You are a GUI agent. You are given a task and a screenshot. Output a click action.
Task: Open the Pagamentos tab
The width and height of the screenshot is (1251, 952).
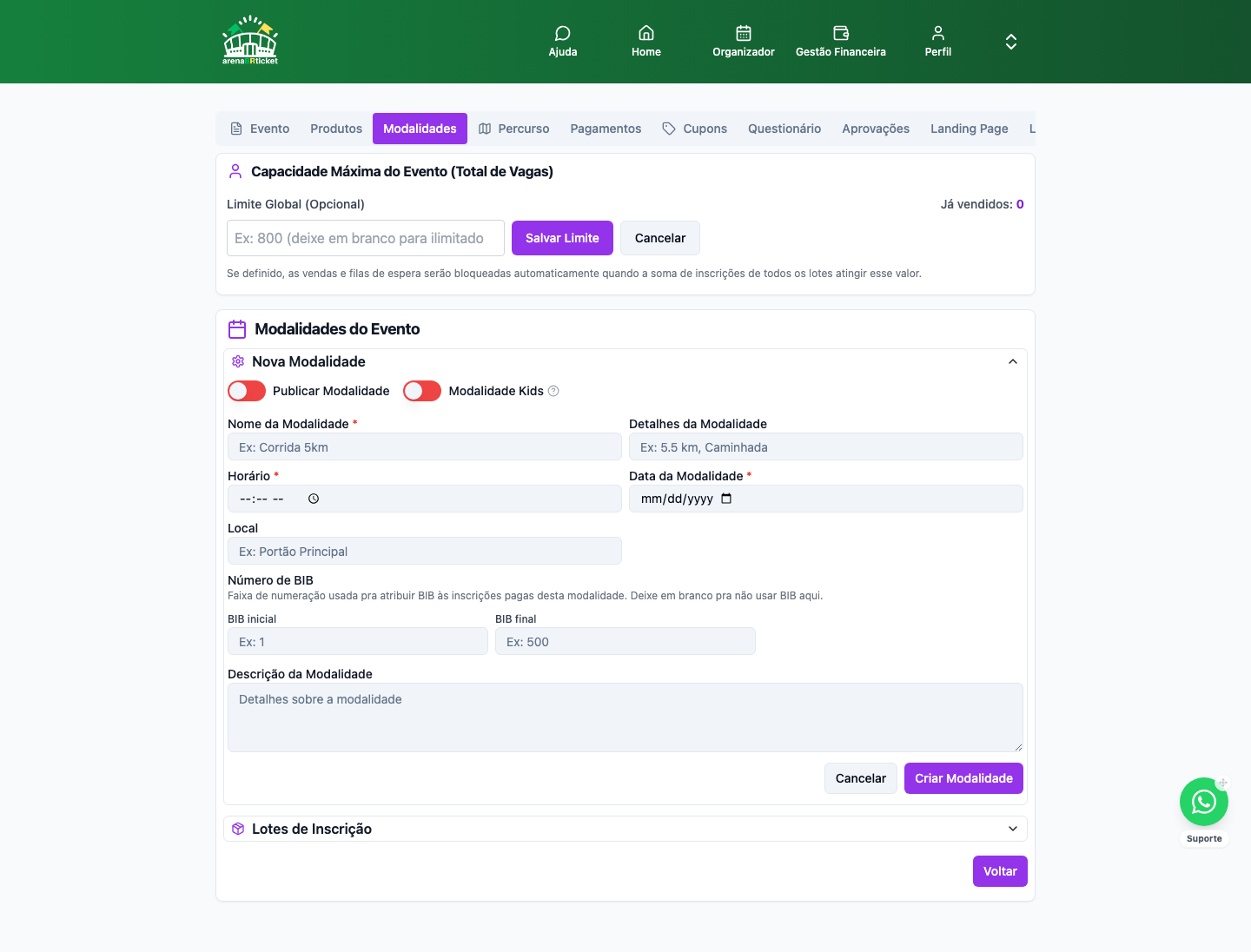coord(606,129)
